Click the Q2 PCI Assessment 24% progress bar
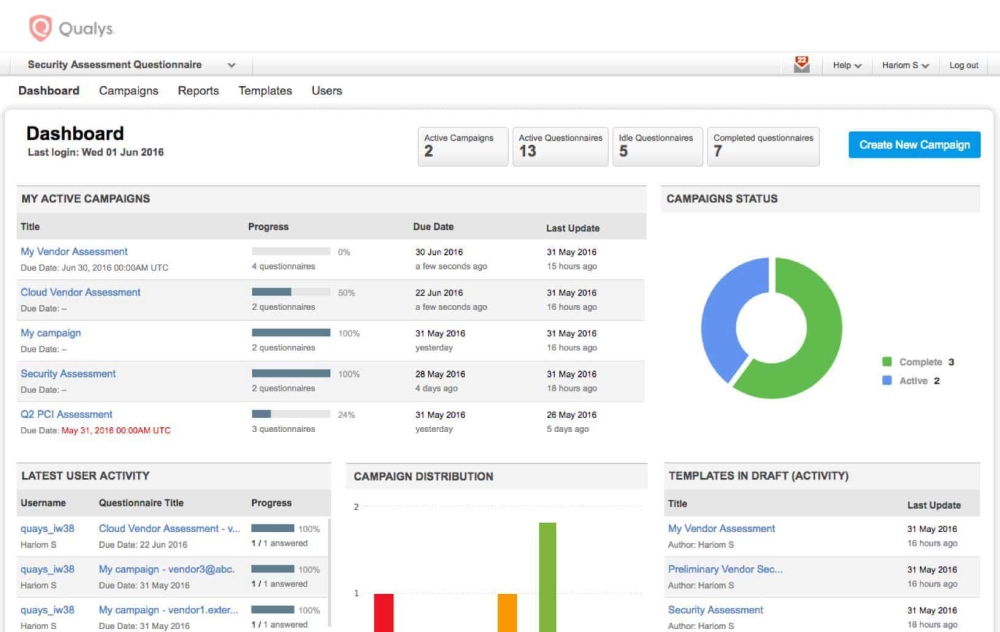This screenshot has width=1000, height=632. point(291,415)
